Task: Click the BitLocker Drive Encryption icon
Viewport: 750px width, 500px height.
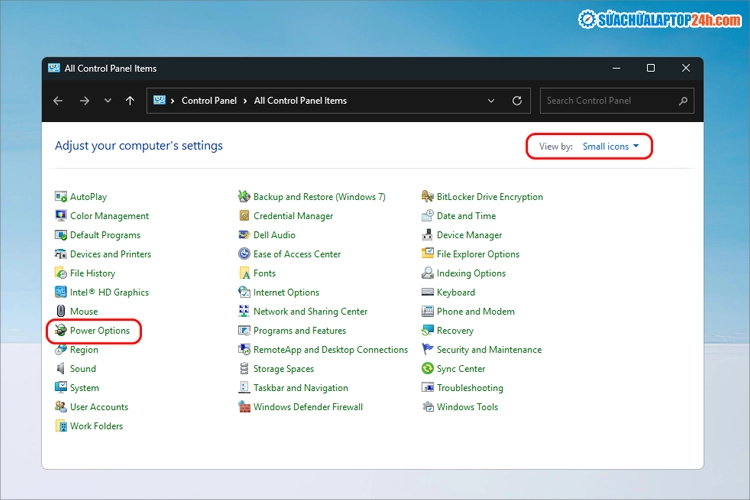Action: [428, 197]
